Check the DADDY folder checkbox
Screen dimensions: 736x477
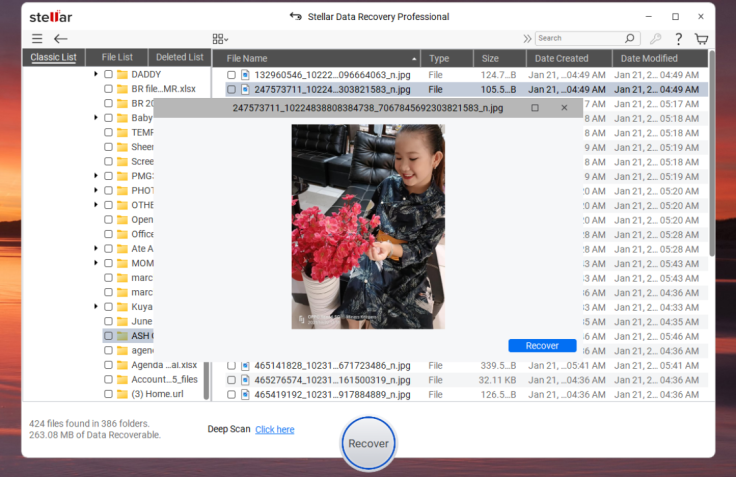[x=108, y=74]
